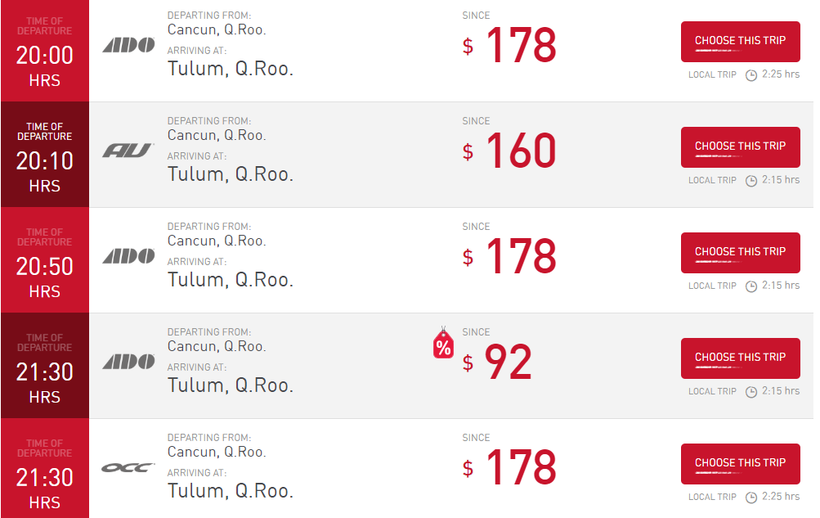Screen dimensions: 820x518
Task: Click the OCC bus line logo
Action: click(128, 467)
